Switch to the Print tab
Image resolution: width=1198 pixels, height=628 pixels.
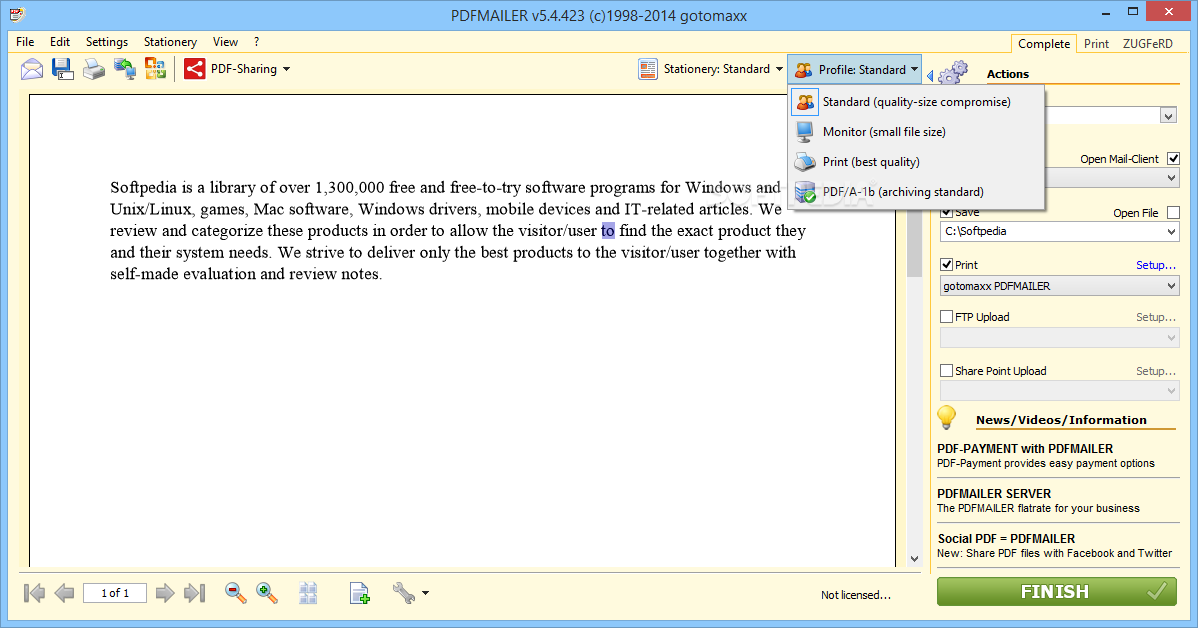click(x=1096, y=44)
